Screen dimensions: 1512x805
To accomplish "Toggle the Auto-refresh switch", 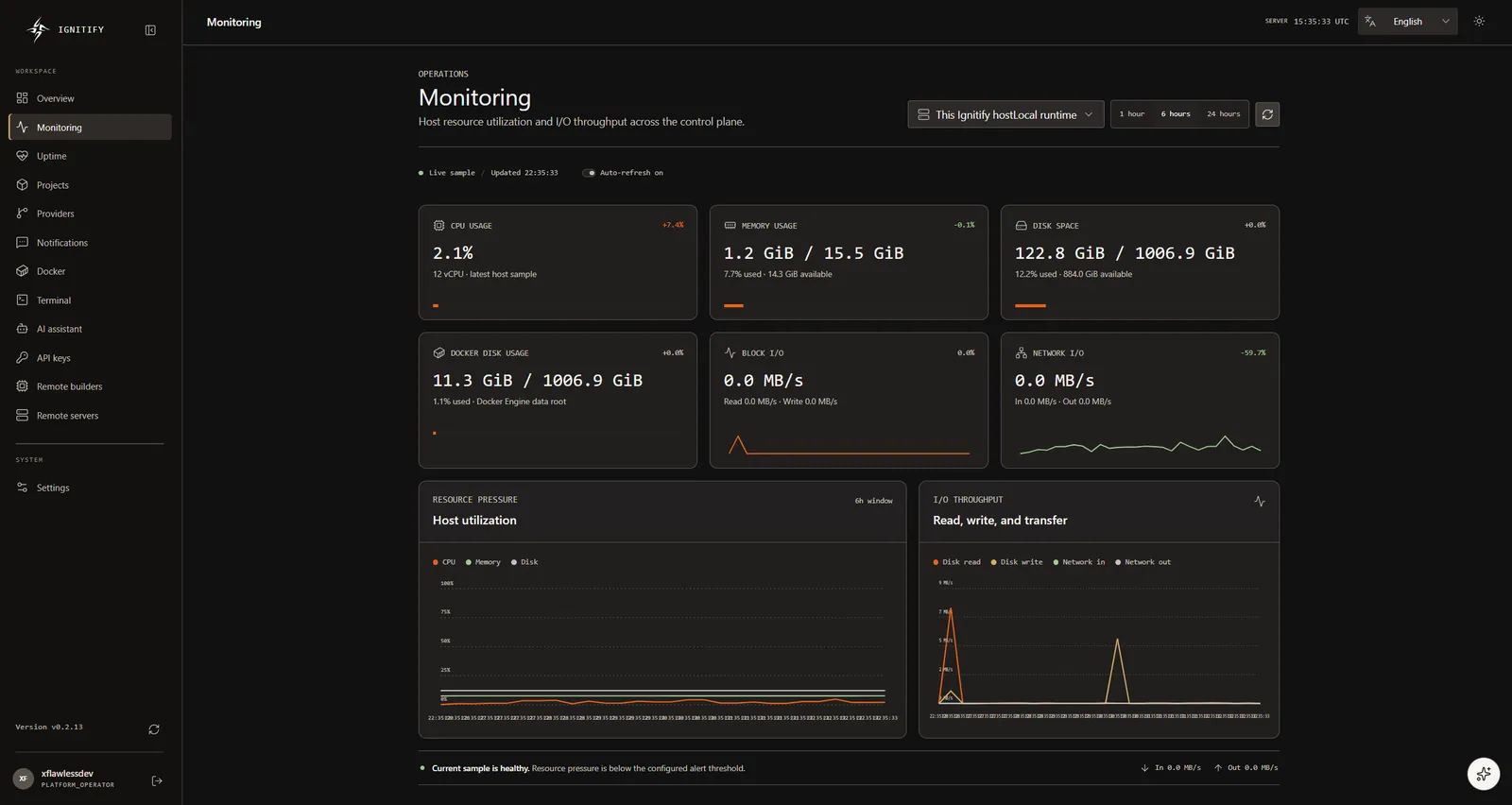I will point(589,173).
